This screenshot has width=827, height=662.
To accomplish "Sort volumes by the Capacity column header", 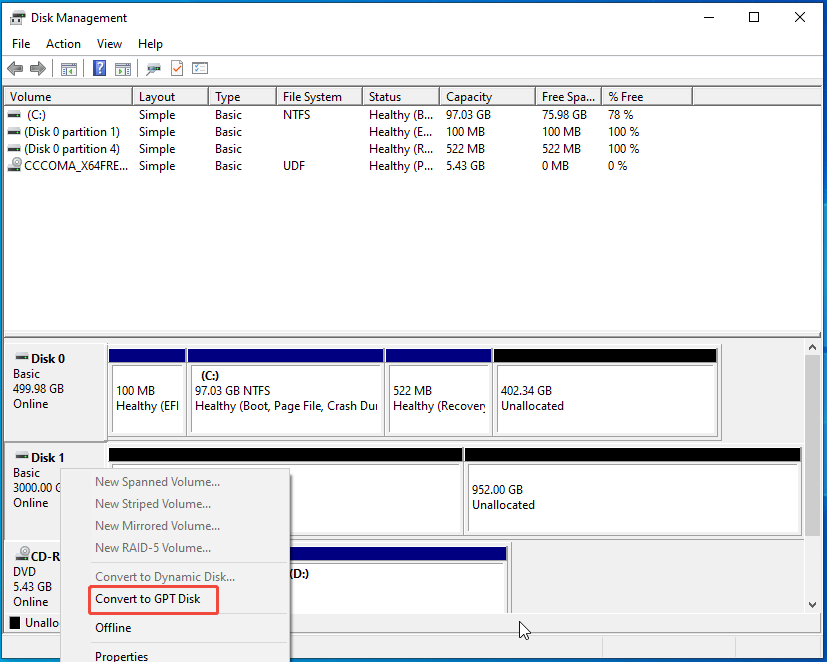I will 467,95.
